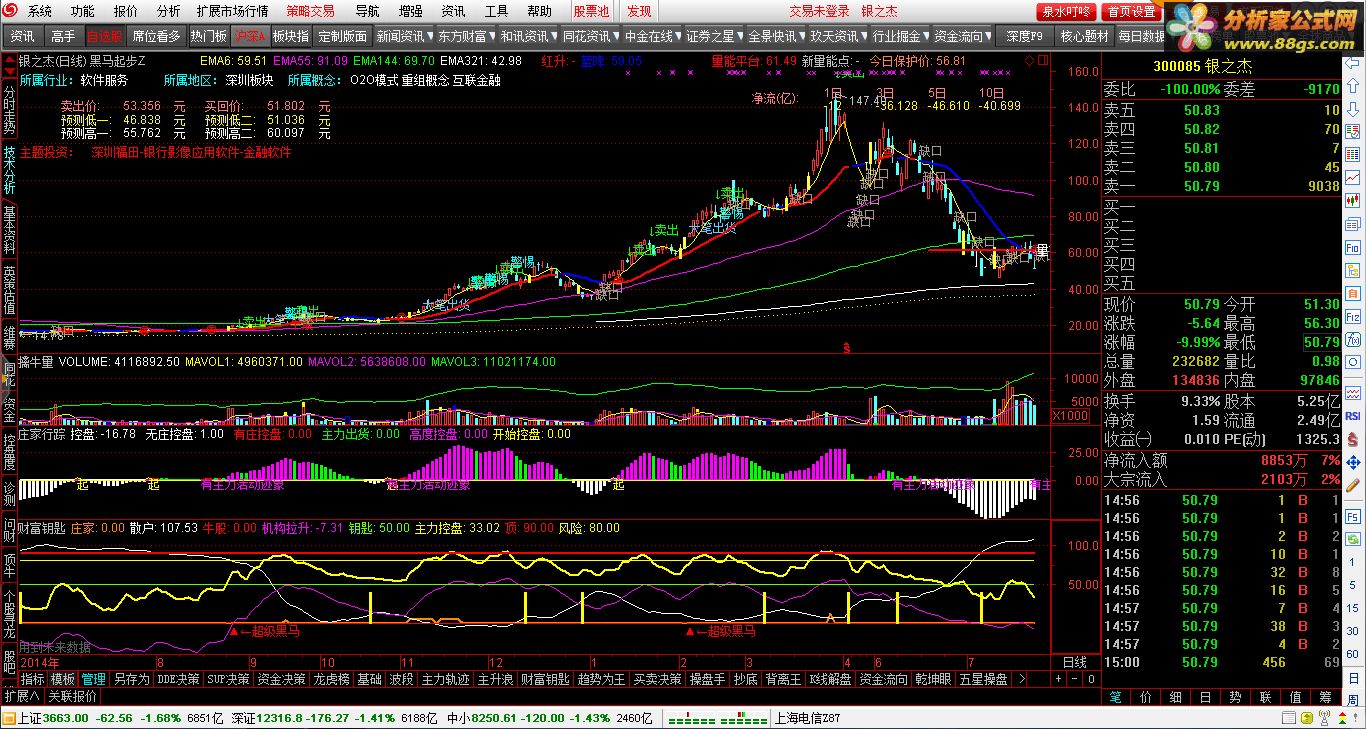The height and width of the screenshot is (729, 1366).
Task: Click the orange 自 icon in right sidebar
Action: (1351, 292)
